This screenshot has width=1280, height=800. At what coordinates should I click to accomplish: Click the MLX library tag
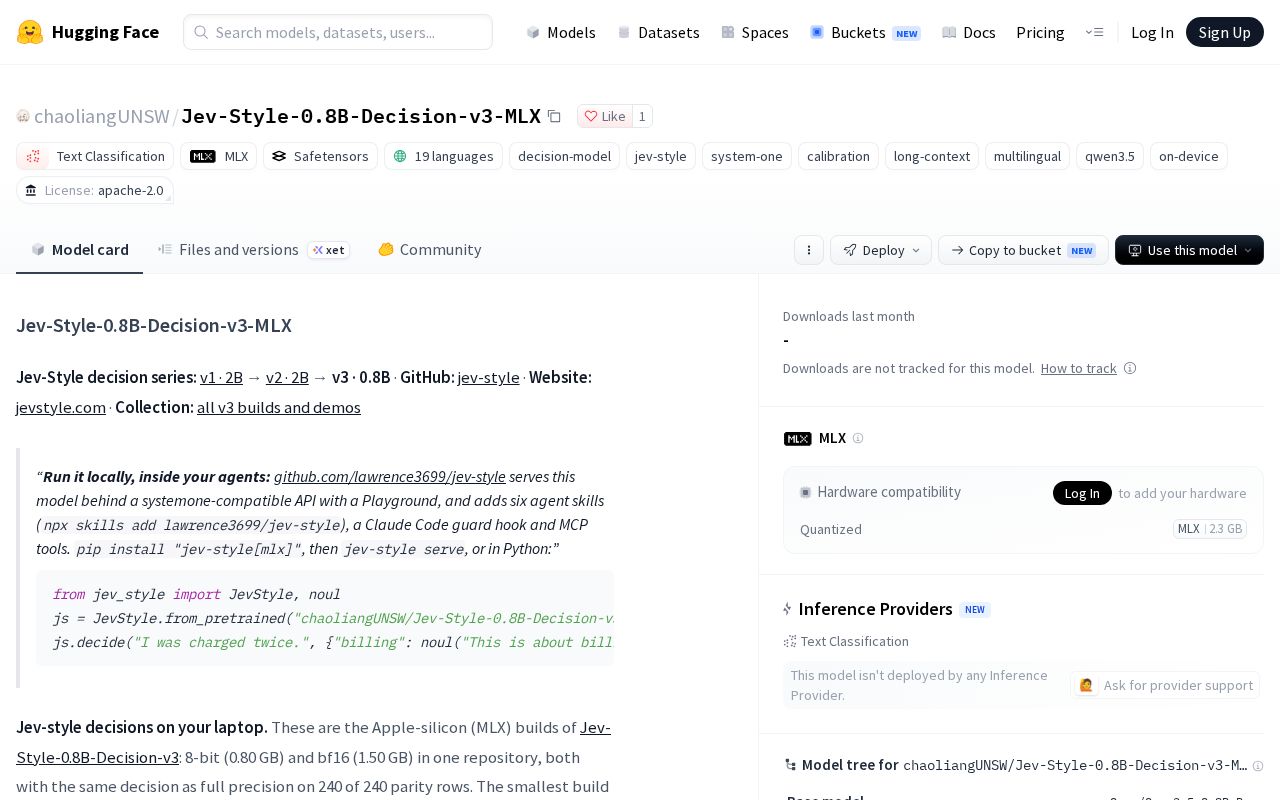pos(219,156)
